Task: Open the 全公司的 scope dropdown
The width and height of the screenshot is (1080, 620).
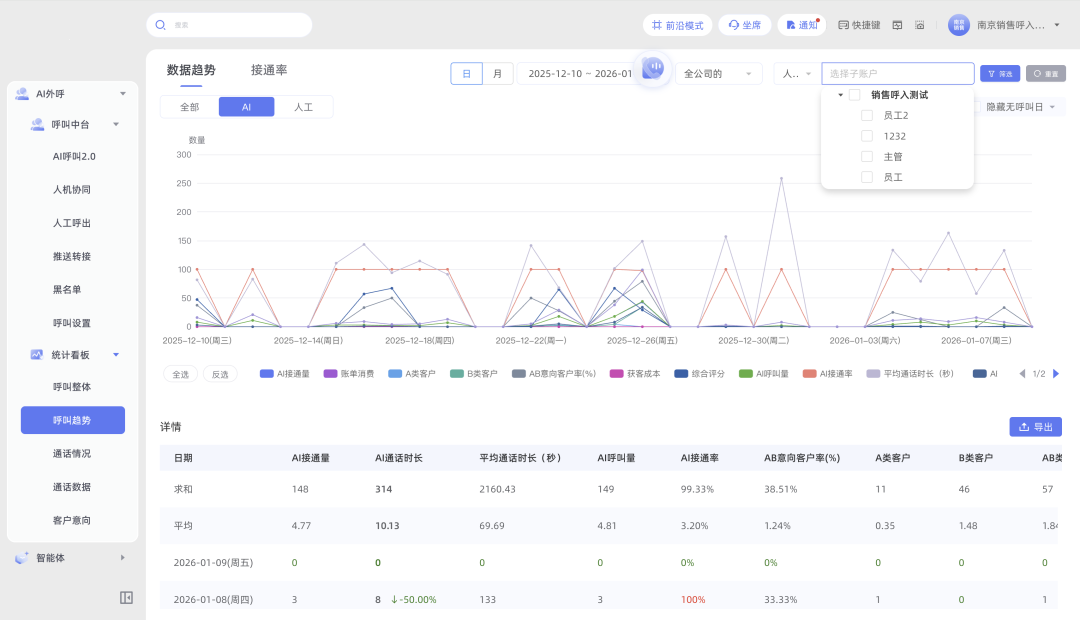Action: click(x=717, y=74)
